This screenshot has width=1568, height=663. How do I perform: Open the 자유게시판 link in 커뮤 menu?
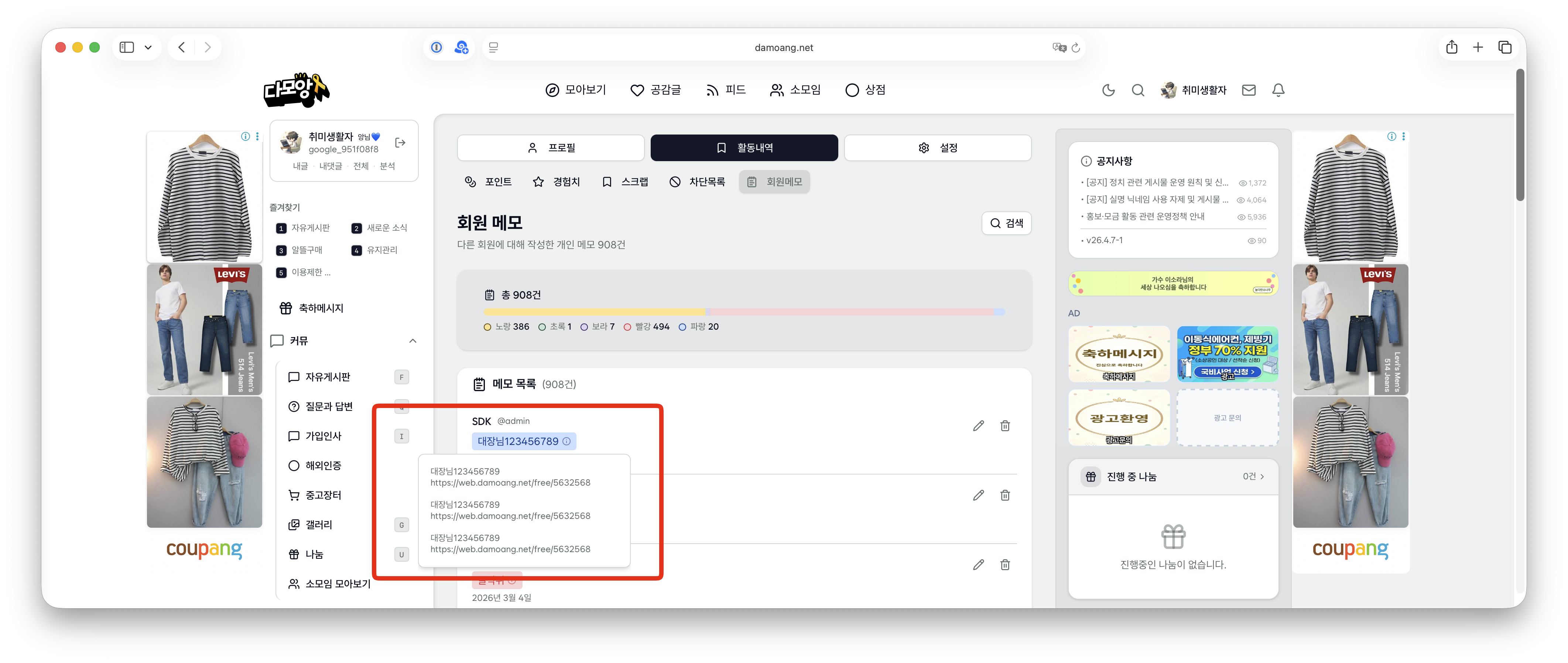(328, 377)
